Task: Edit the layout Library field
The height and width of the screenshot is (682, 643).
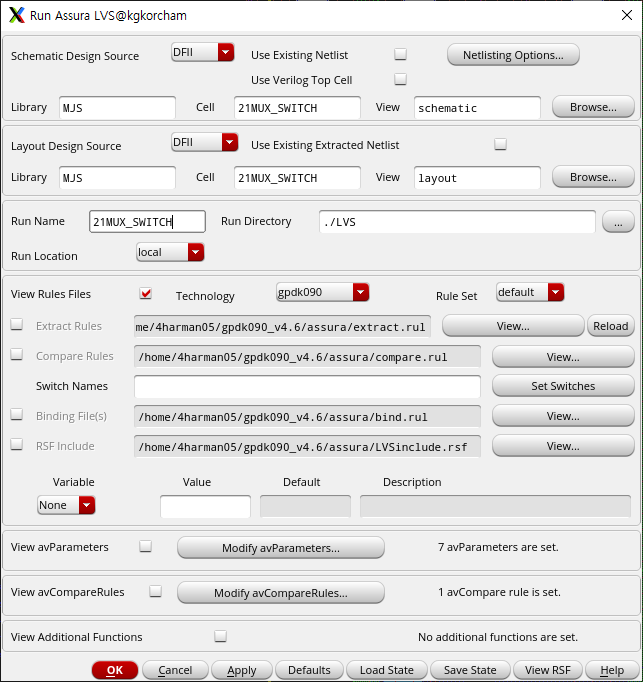Action: (x=117, y=177)
